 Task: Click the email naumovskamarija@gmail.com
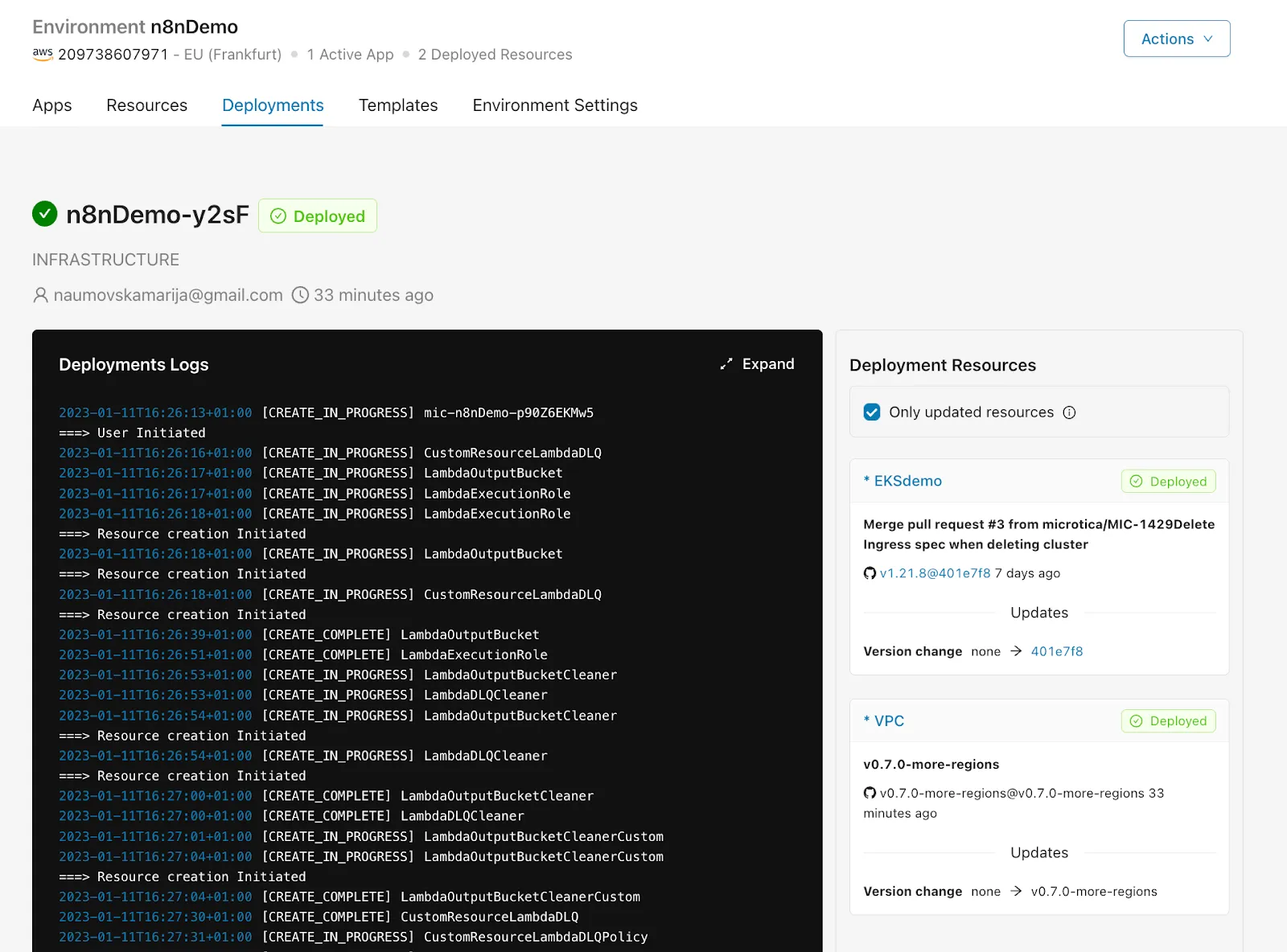(168, 295)
